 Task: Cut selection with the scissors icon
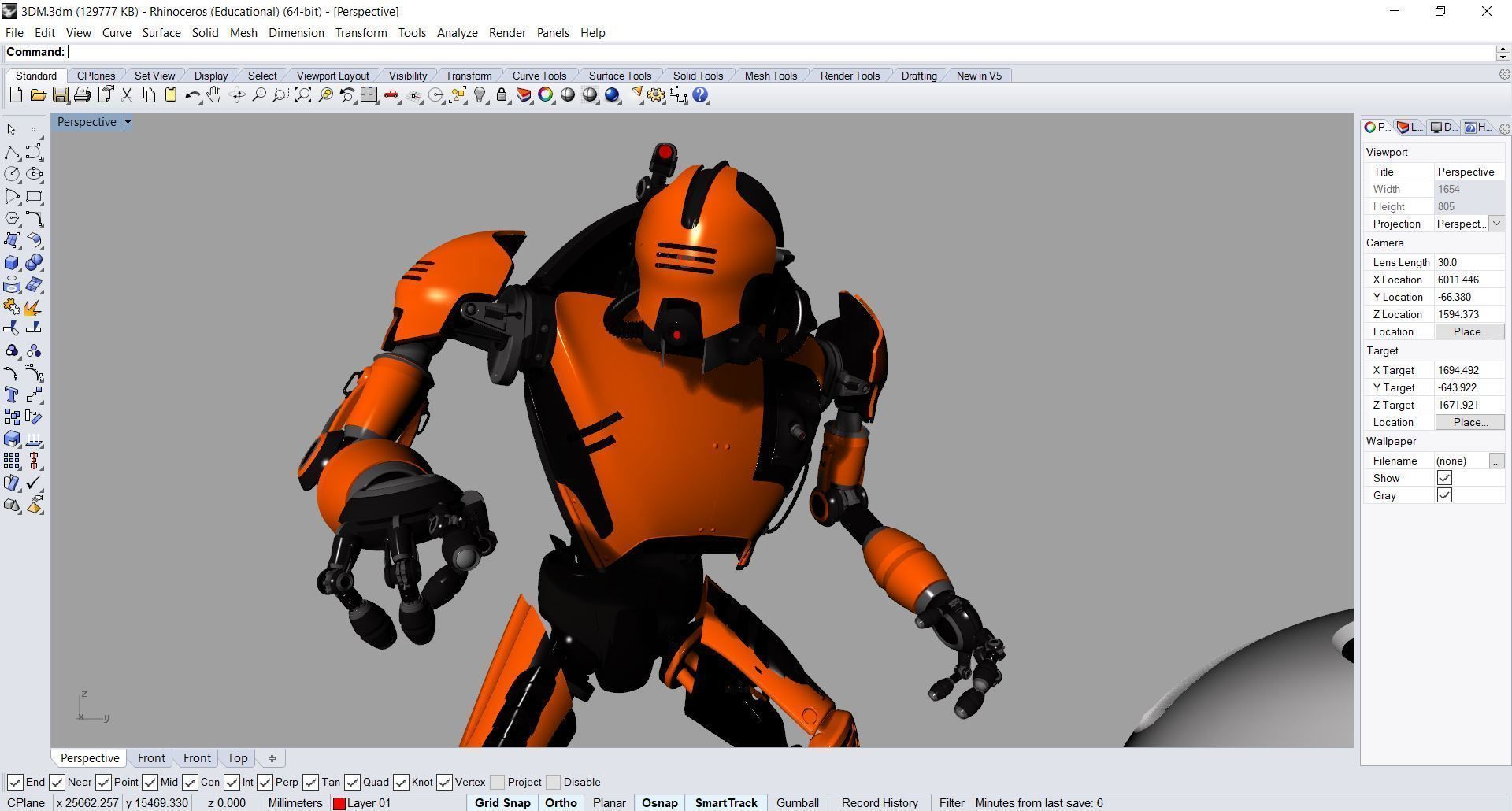click(126, 95)
